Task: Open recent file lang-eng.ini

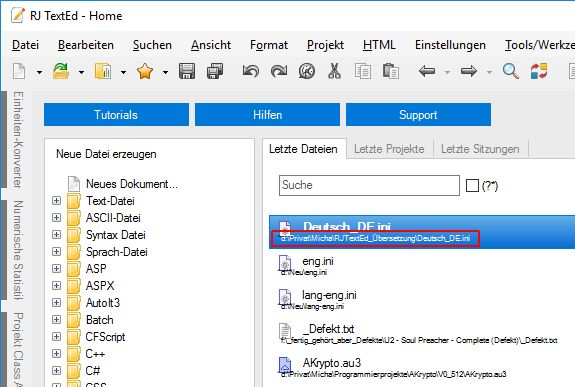Action: point(422,300)
